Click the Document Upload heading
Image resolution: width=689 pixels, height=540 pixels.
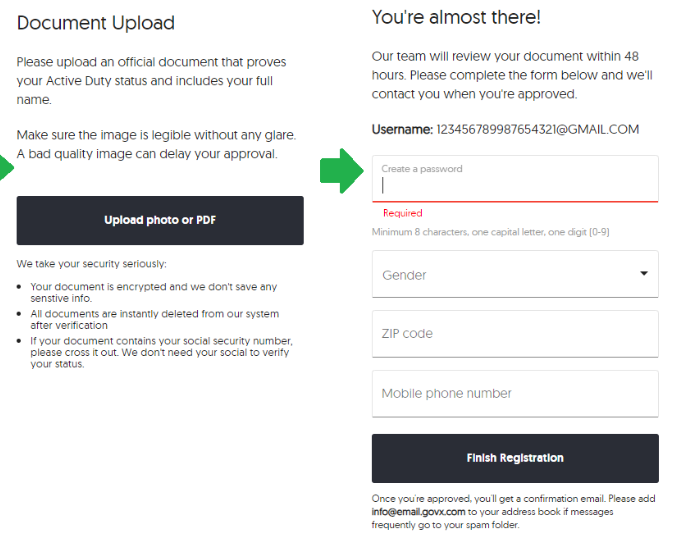96,23
